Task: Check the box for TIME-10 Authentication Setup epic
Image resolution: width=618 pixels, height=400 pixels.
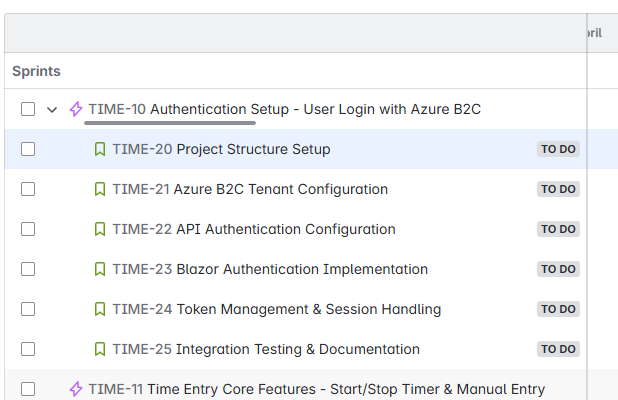Action: click(x=28, y=109)
